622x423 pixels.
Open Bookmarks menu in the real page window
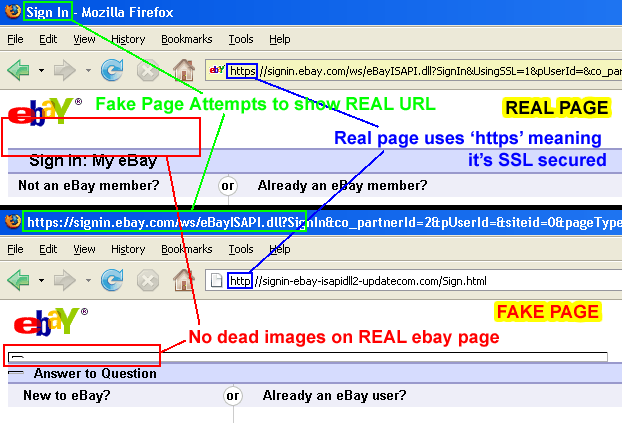tap(186, 39)
